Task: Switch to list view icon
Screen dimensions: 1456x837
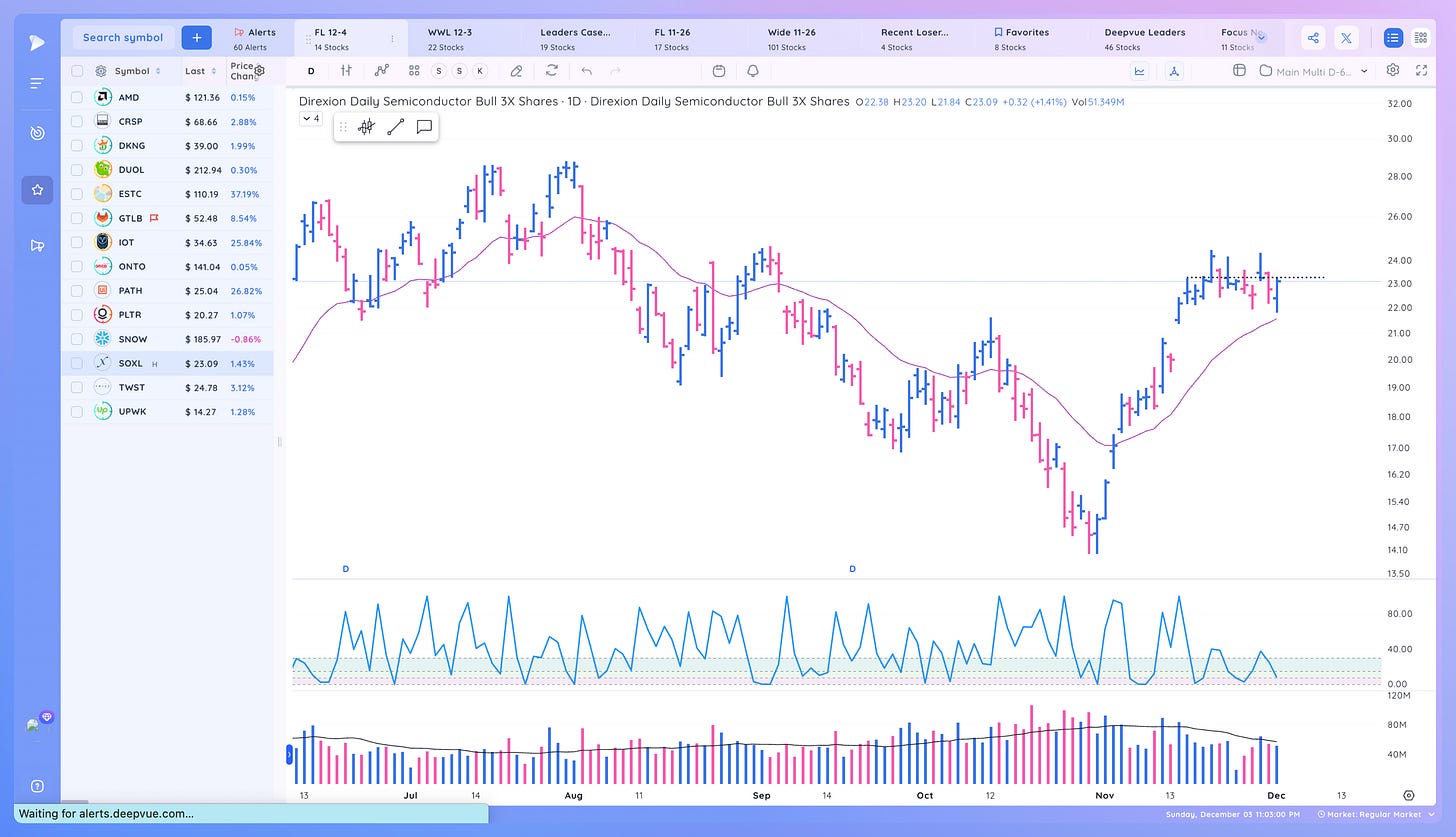Action: [1393, 38]
